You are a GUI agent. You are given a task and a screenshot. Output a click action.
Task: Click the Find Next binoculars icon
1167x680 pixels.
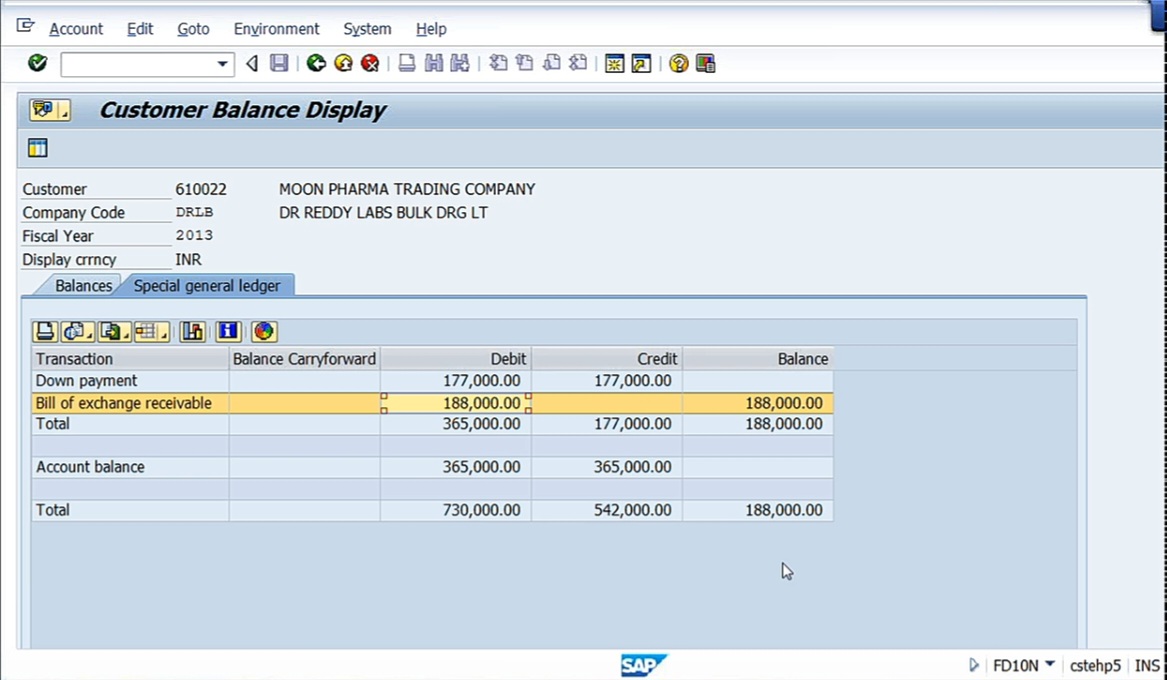(460, 63)
